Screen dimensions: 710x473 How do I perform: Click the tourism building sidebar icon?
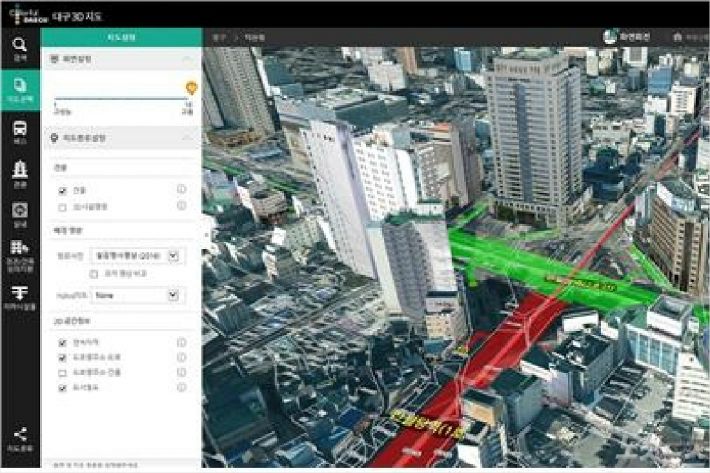coord(20,174)
